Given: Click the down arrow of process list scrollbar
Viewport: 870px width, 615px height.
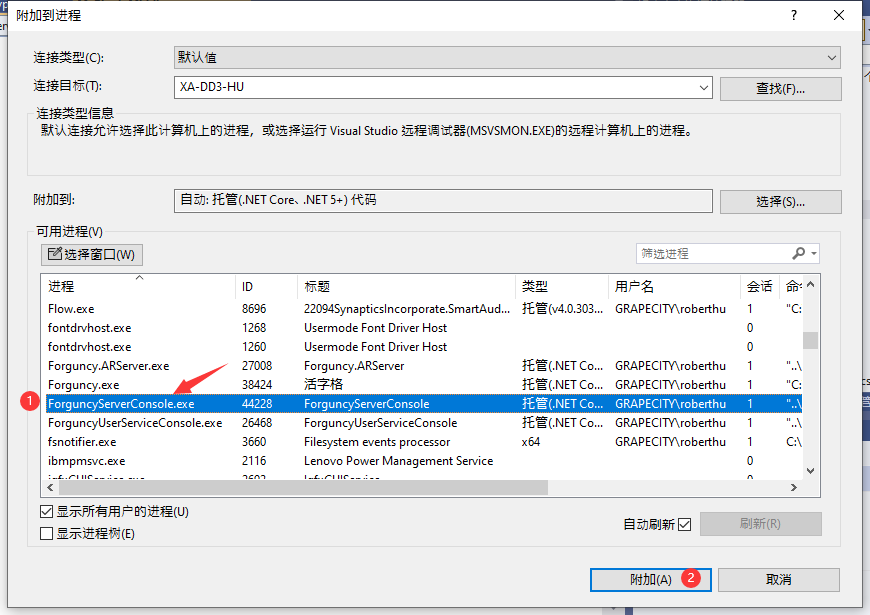Looking at the screenshot, I should 811,471.
